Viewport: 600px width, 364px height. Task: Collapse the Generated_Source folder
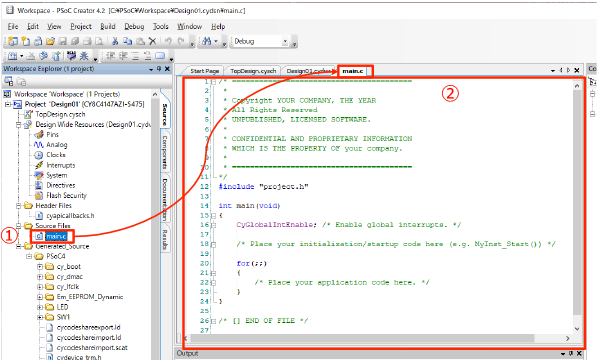(x=18, y=246)
